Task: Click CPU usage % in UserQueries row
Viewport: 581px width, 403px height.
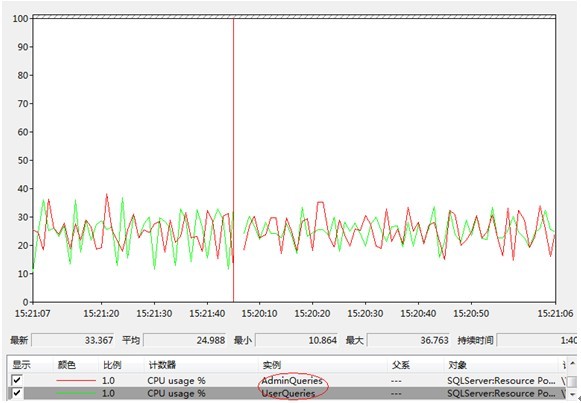Action: tap(176, 393)
